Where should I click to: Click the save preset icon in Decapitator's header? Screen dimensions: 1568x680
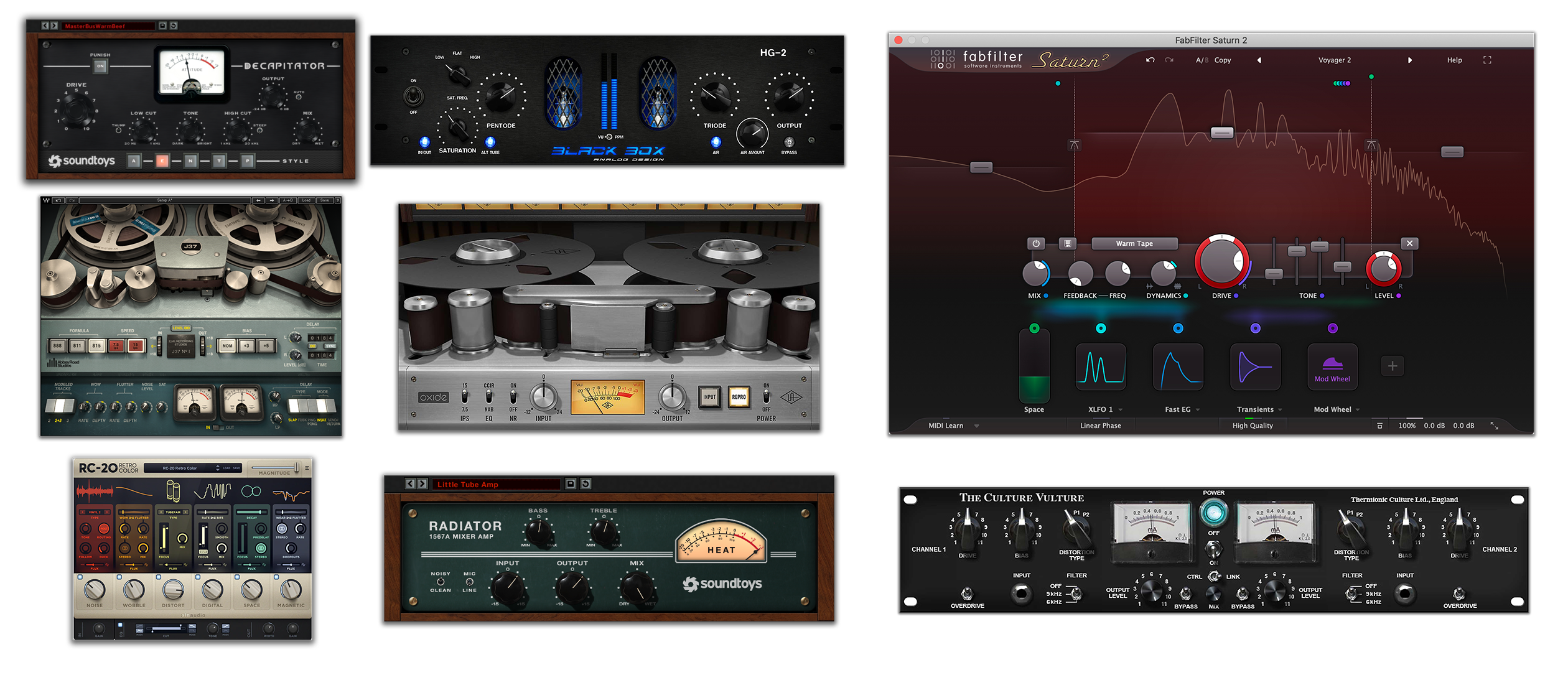click(162, 26)
